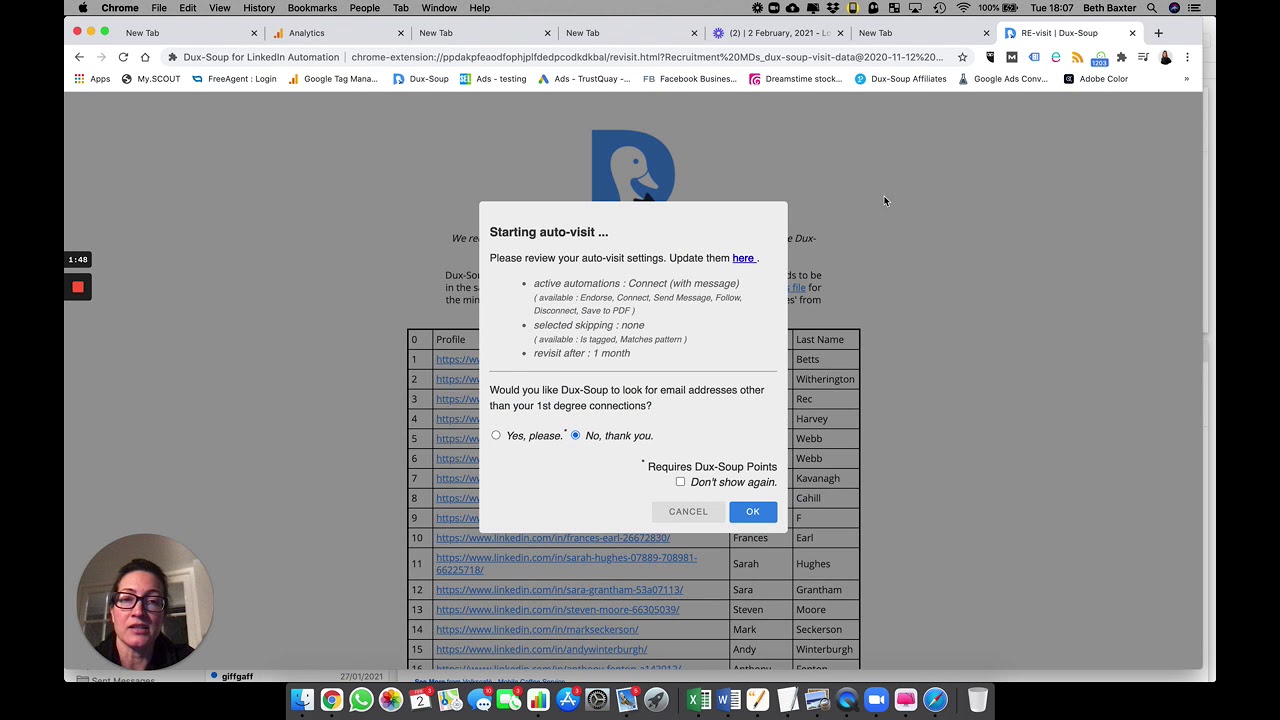The image size is (1280, 720).
Task: Open the Bookmarks menu
Action: coord(312,8)
